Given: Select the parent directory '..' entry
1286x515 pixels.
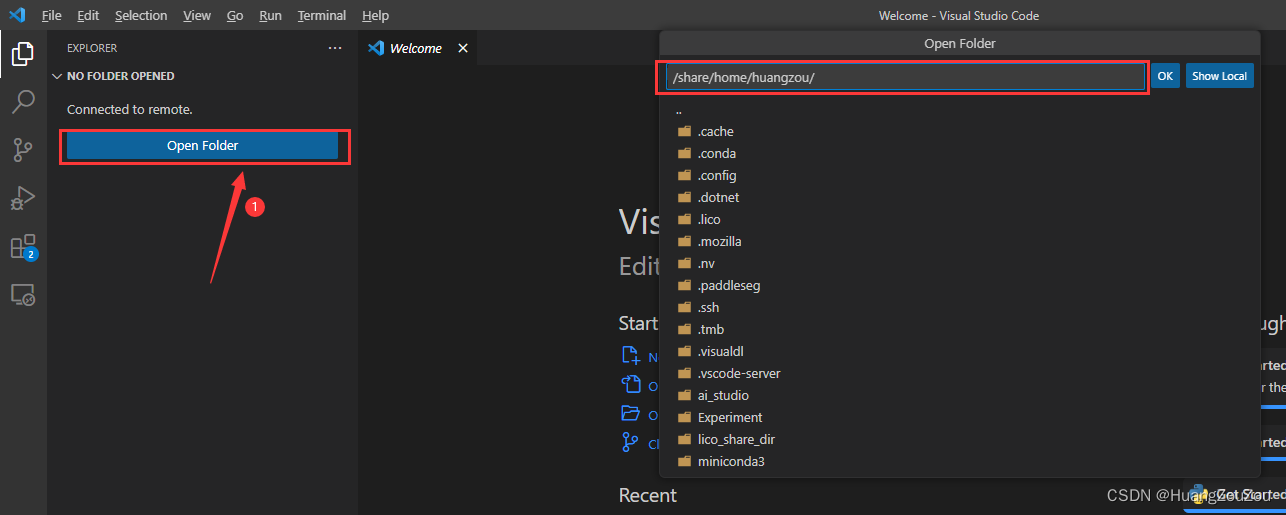Looking at the screenshot, I should coord(959,110).
